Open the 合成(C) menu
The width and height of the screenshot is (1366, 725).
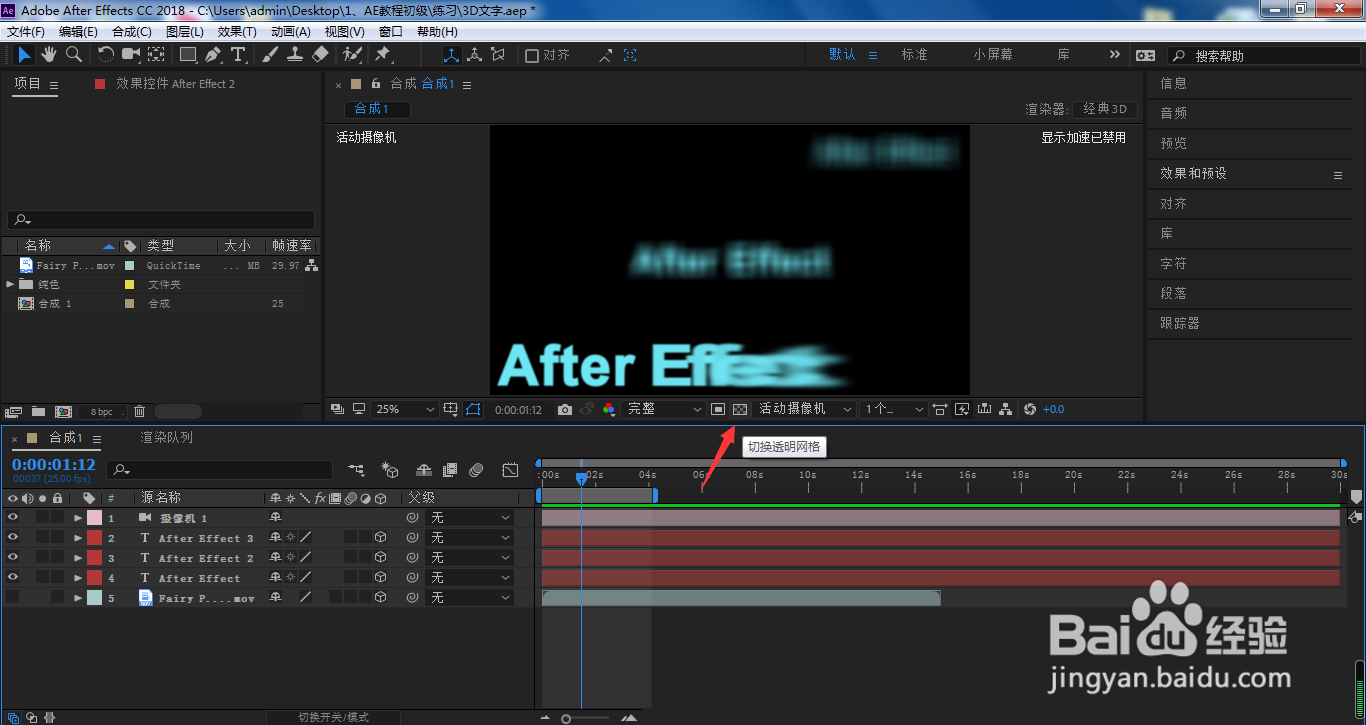coord(132,31)
